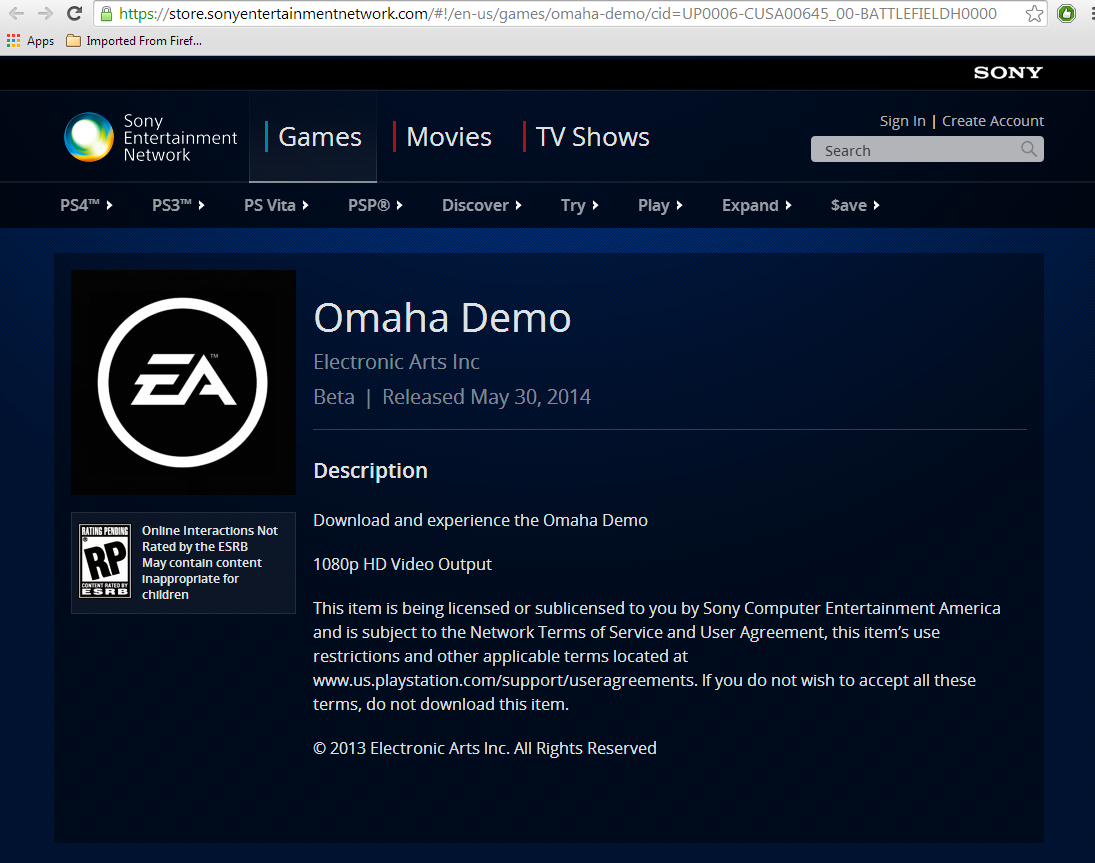This screenshot has width=1095, height=863.
Task: Switch to the TV Shows tab
Action: pyautogui.click(x=592, y=137)
